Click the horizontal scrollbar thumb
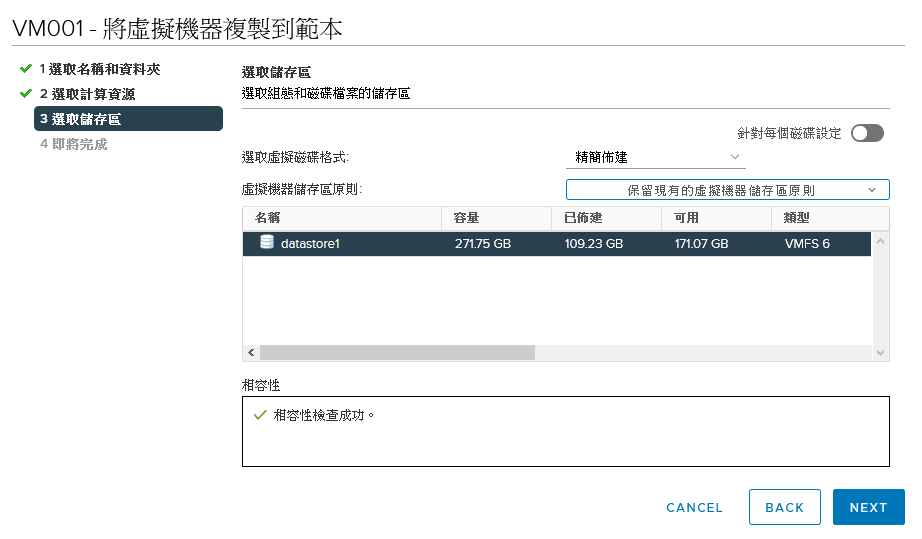 point(397,353)
